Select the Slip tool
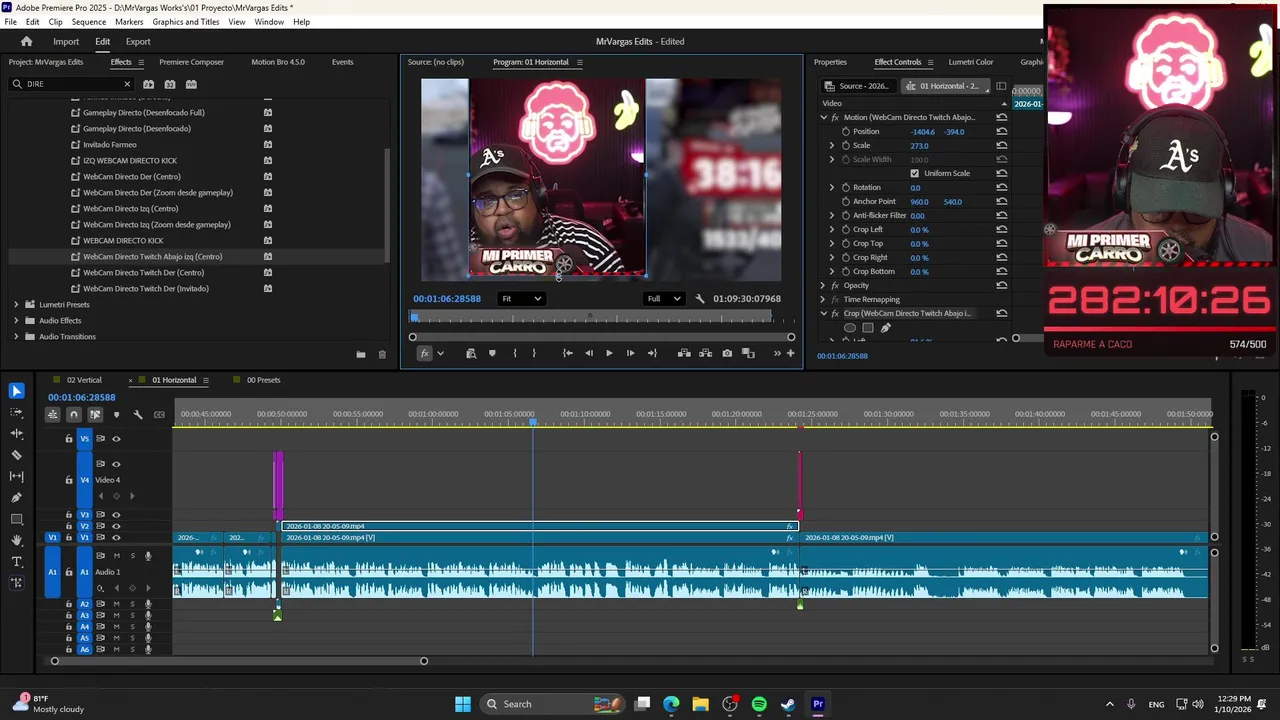The width and height of the screenshot is (1280, 720). (x=16, y=476)
